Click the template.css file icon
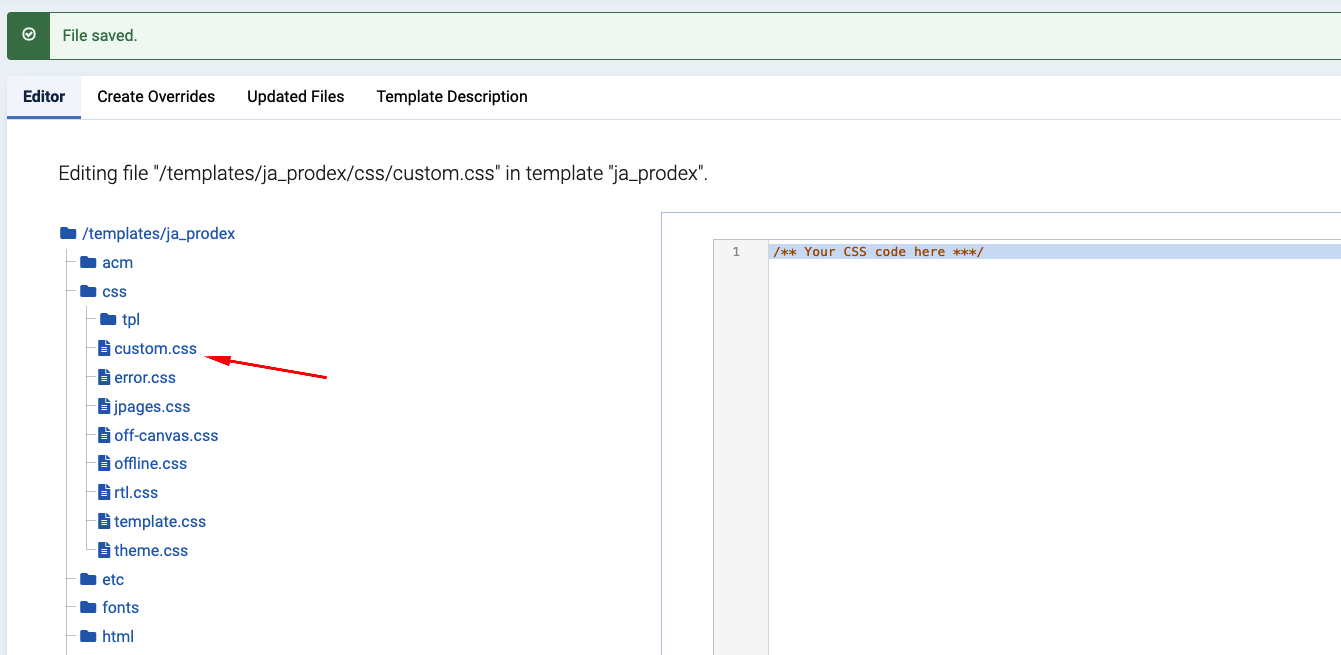 [x=104, y=522]
